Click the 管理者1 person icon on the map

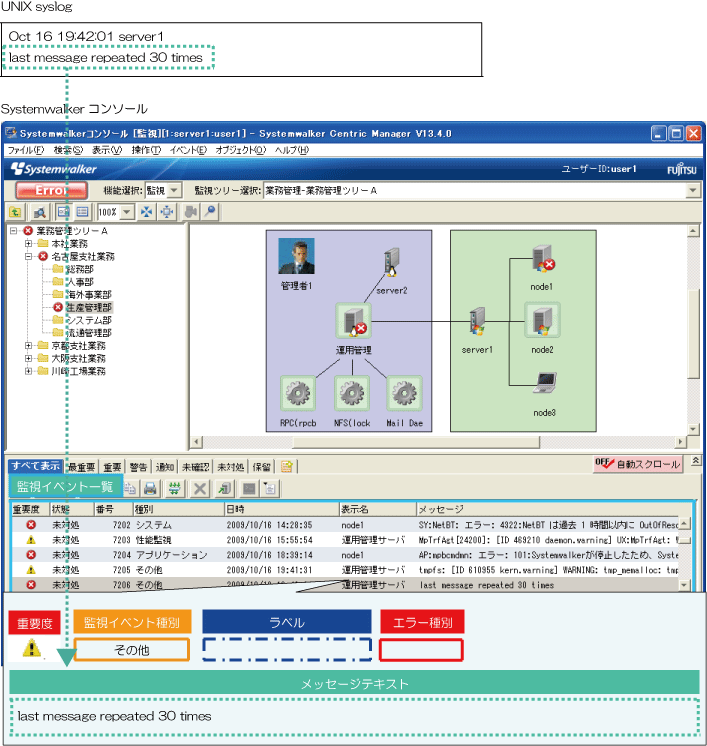click(296, 256)
